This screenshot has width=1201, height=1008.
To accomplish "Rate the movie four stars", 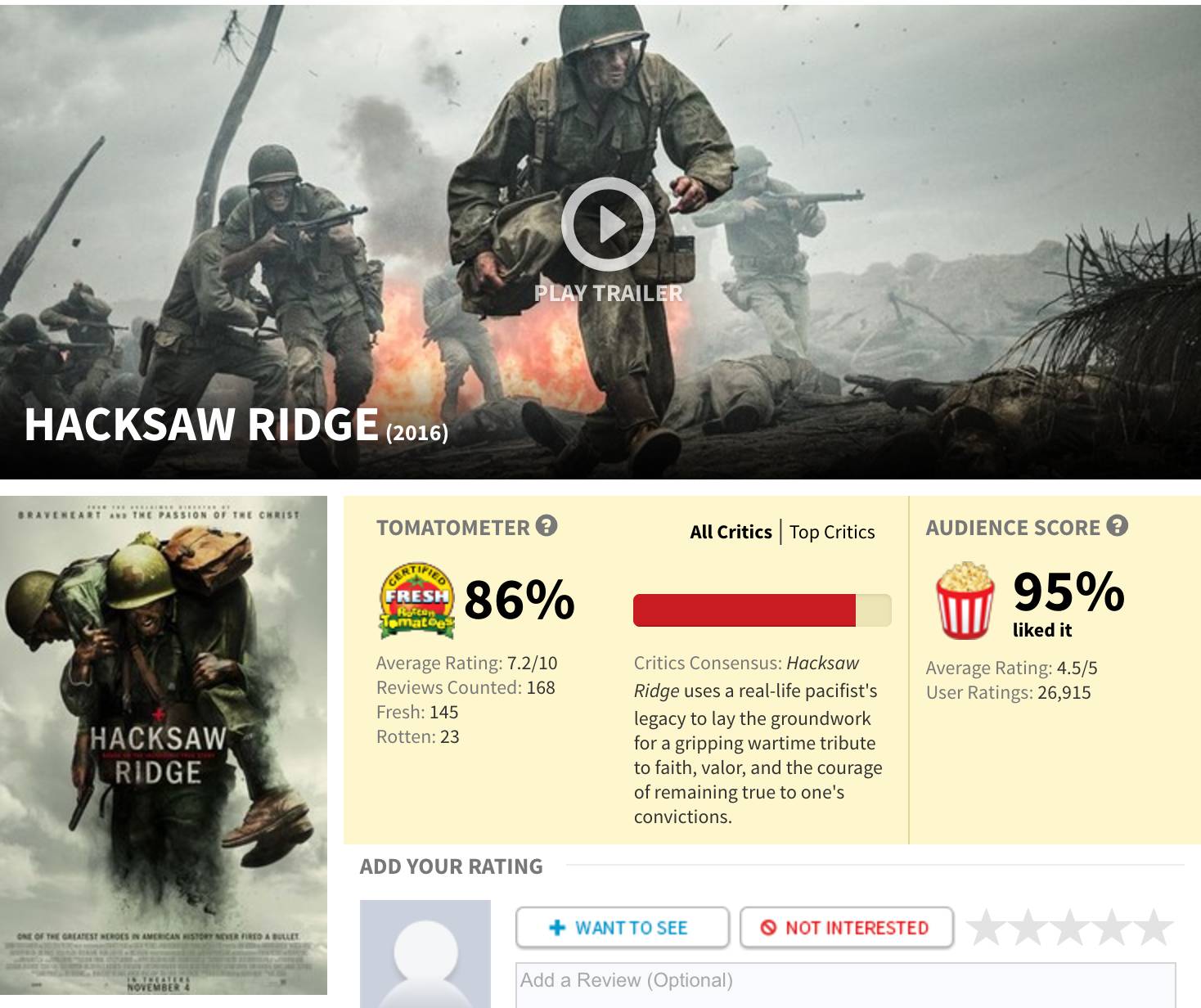I will coord(1112,927).
